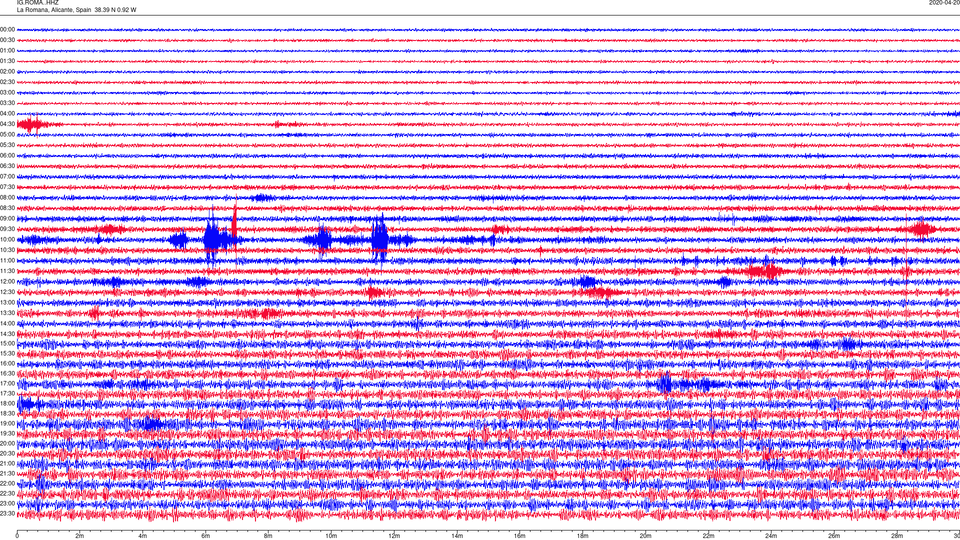960x540 pixels.
Task: Click the 14m tick on the minute axis
Action: pos(457,536)
